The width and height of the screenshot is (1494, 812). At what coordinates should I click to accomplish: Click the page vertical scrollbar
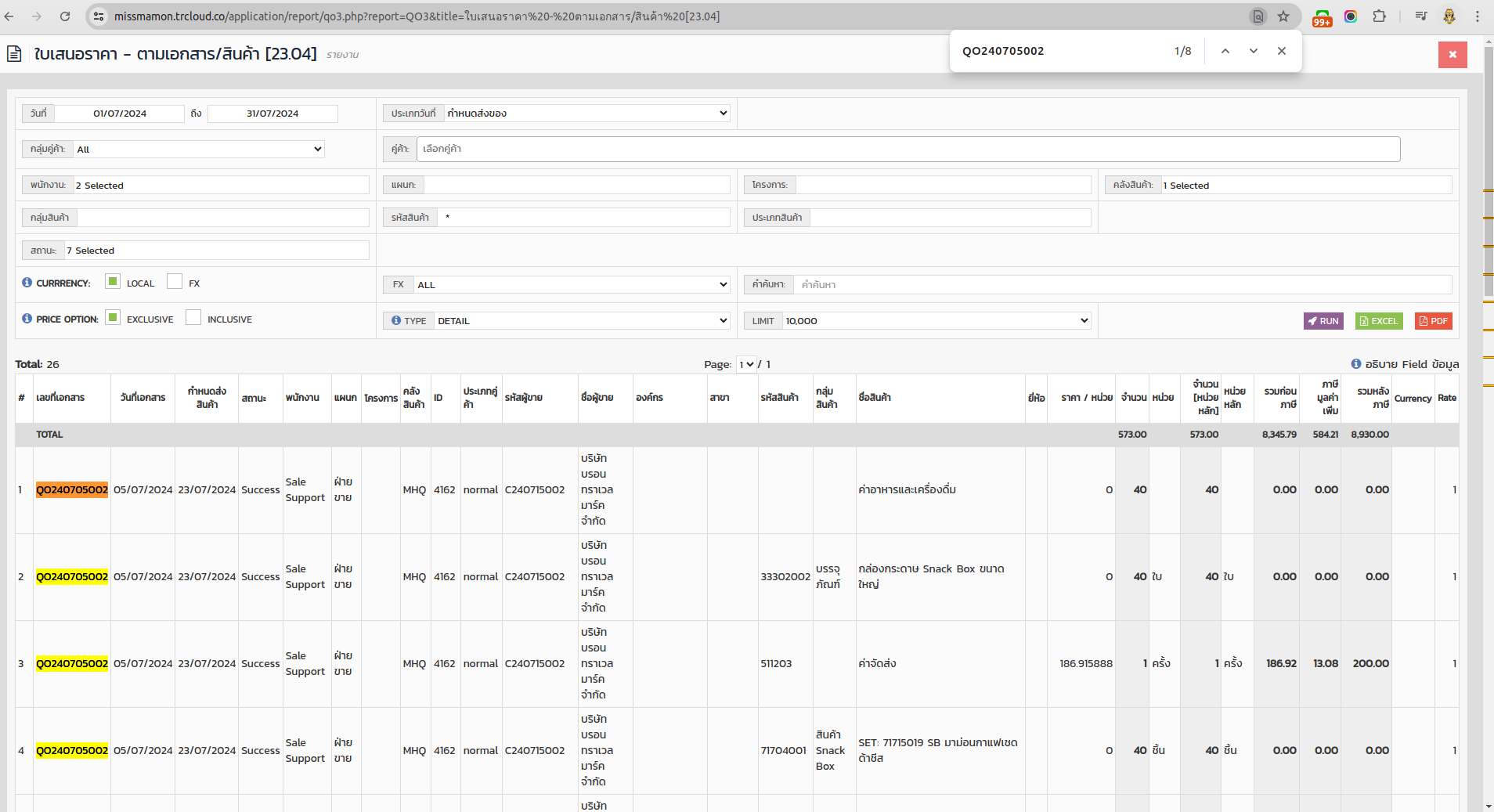(x=1489, y=172)
